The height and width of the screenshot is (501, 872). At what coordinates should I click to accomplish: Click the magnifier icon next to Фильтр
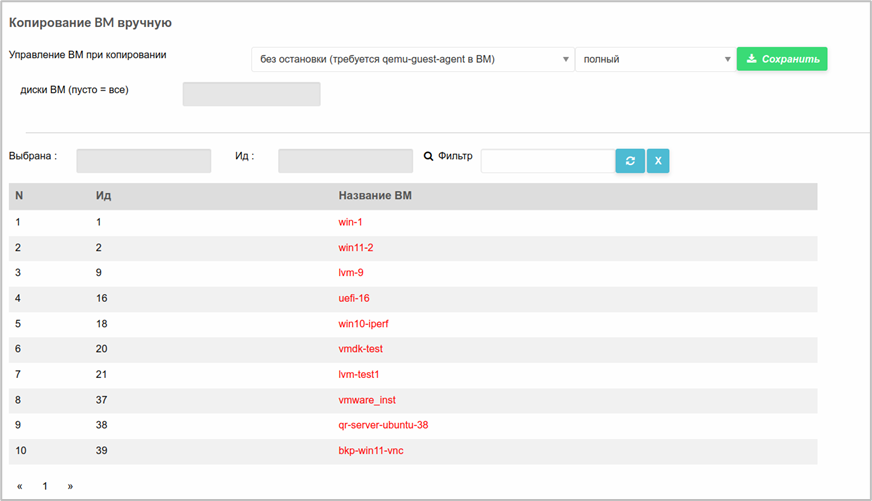[428, 156]
